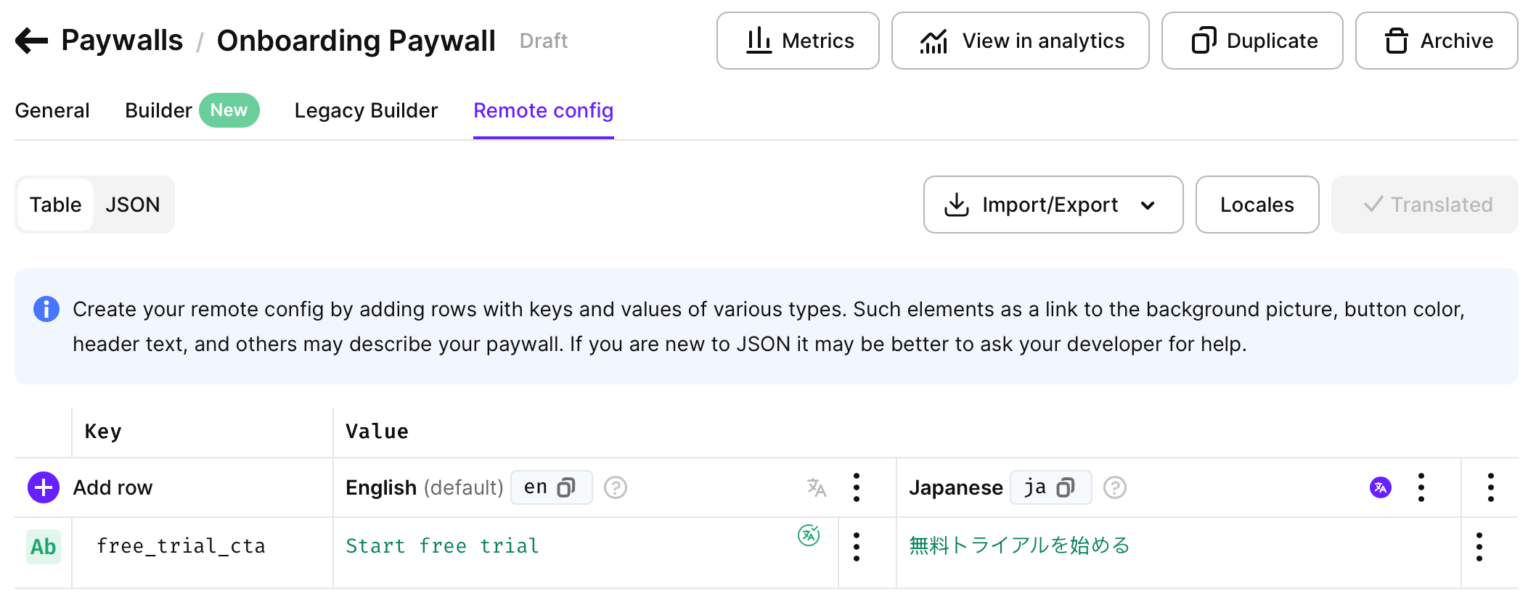Click help icon next to Japanese locale

(x=1114, y=488)
